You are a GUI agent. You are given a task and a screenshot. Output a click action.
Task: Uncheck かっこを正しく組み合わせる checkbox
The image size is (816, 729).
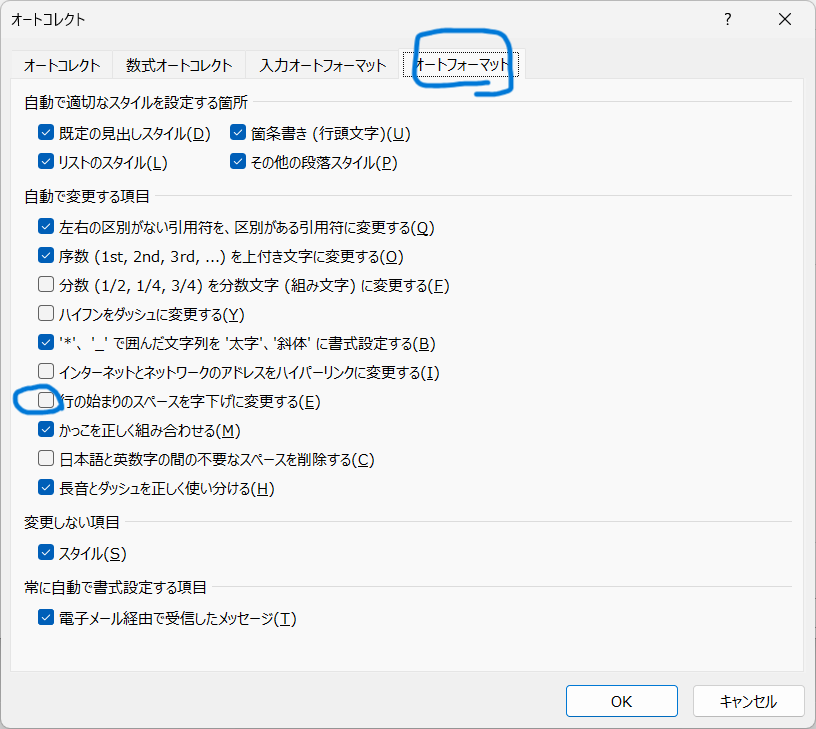tap(46, 430)
